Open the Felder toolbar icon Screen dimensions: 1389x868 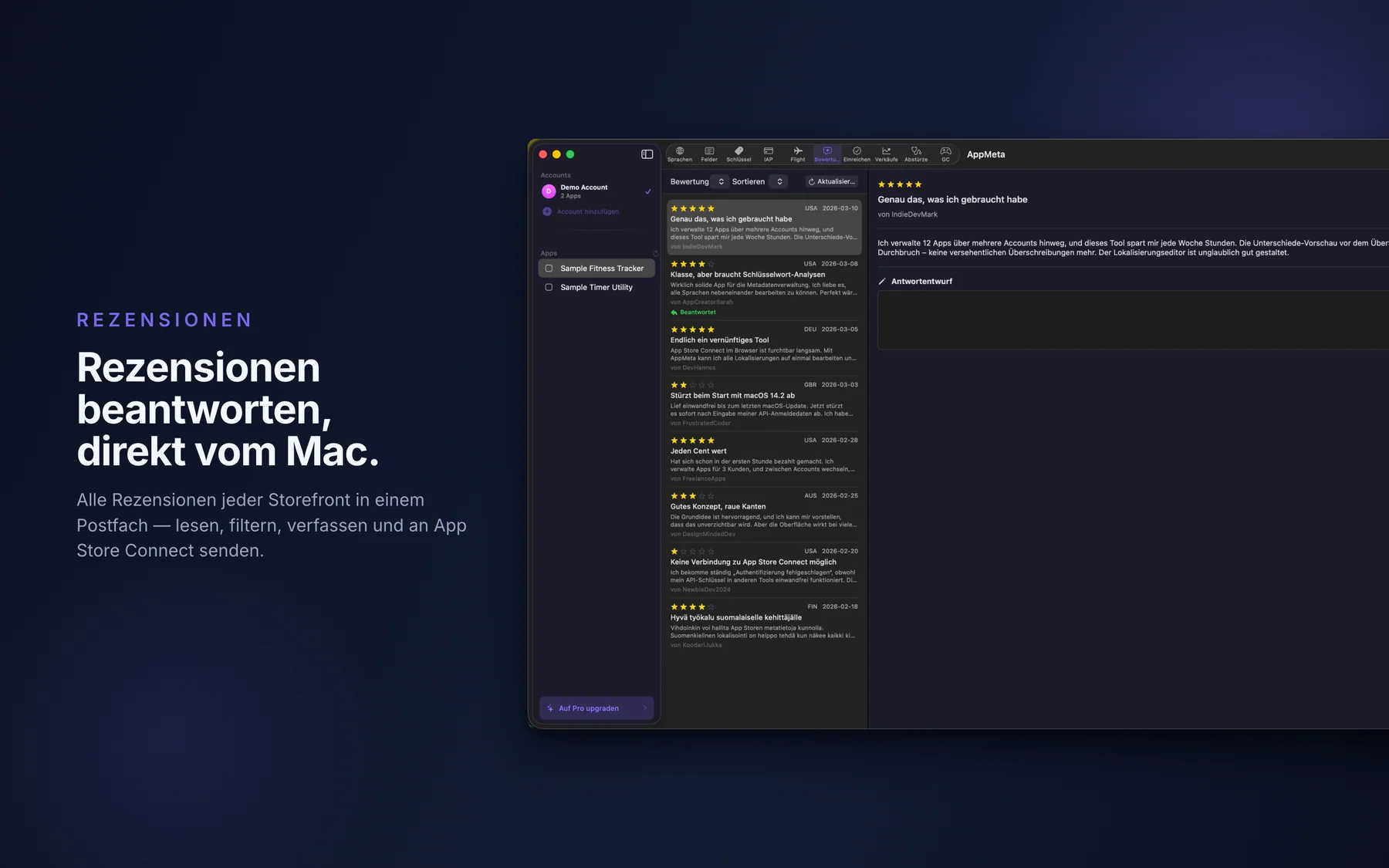[x=709, y=154]
